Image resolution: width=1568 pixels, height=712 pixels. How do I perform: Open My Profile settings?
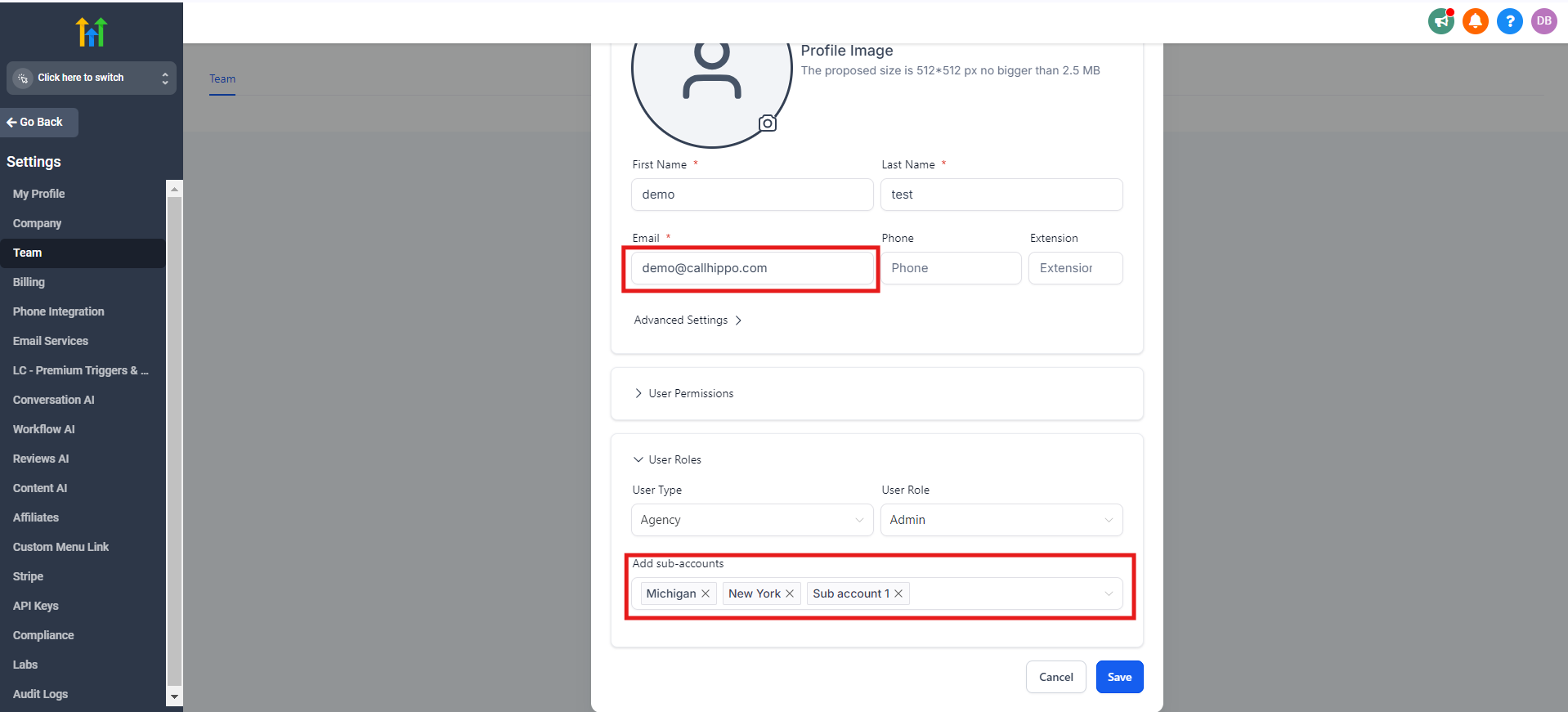38,194
